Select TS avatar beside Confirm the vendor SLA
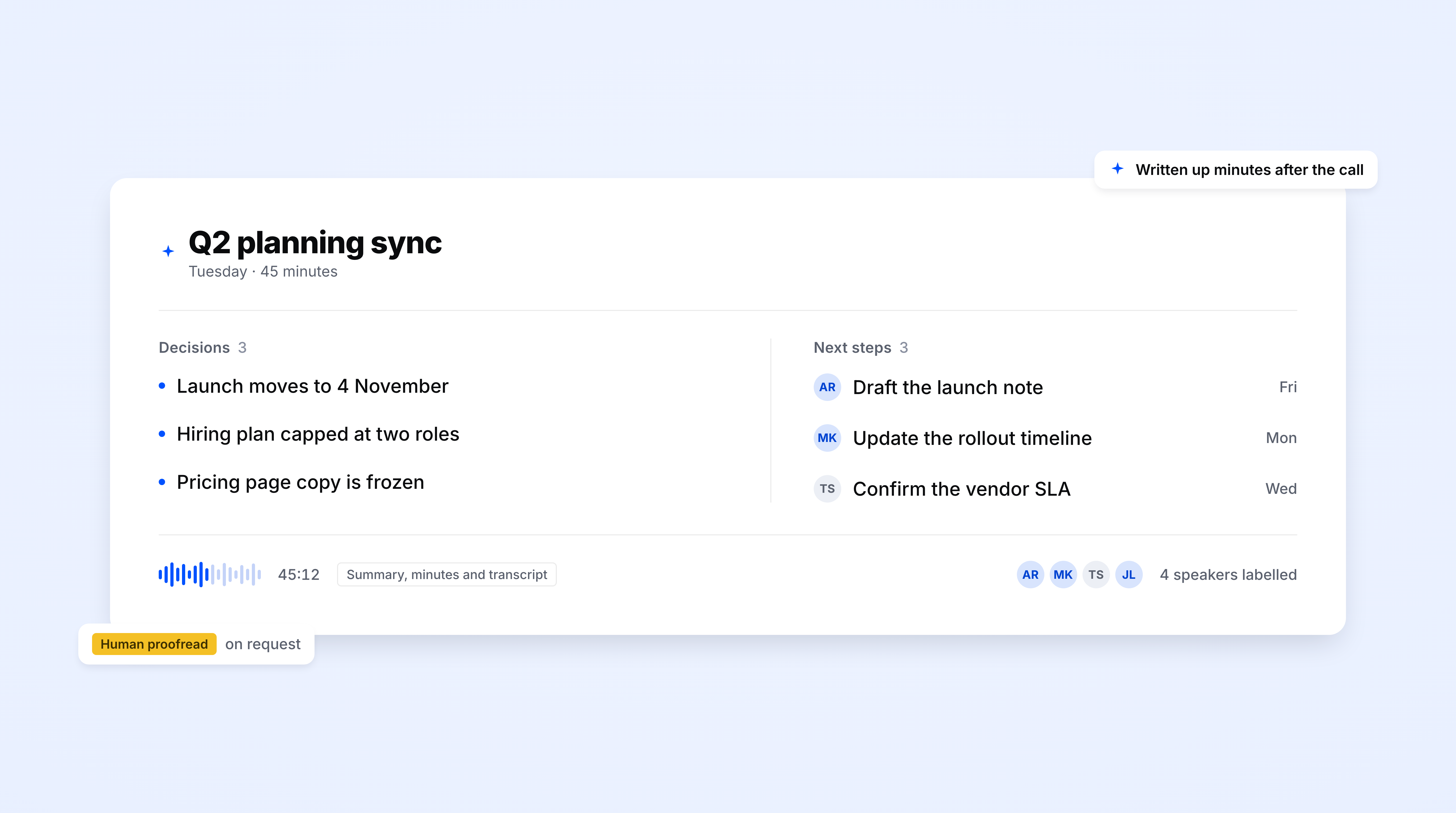The height and width of the screenshot is (813, 1456). [827, 489]
